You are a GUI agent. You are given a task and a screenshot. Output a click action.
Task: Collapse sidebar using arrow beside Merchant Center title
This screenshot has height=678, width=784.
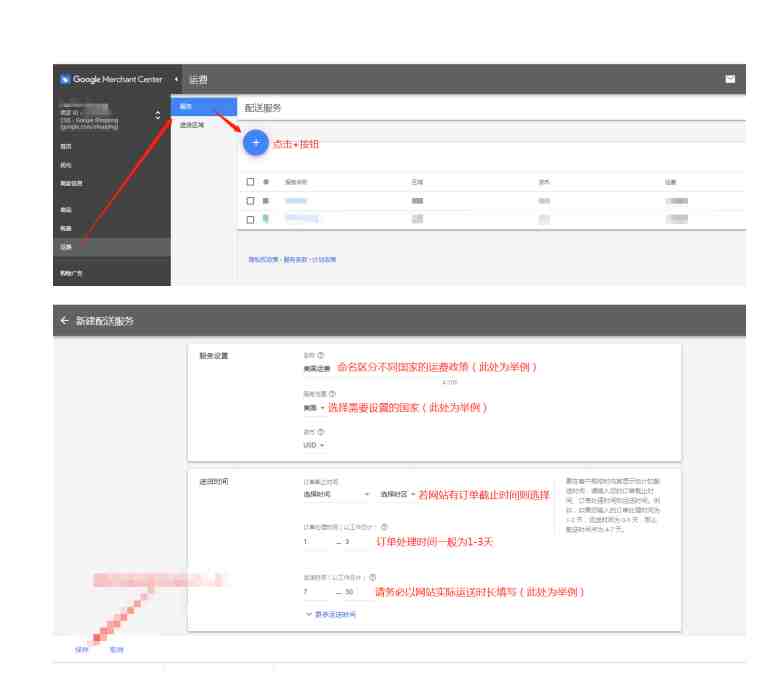point(176,79)
